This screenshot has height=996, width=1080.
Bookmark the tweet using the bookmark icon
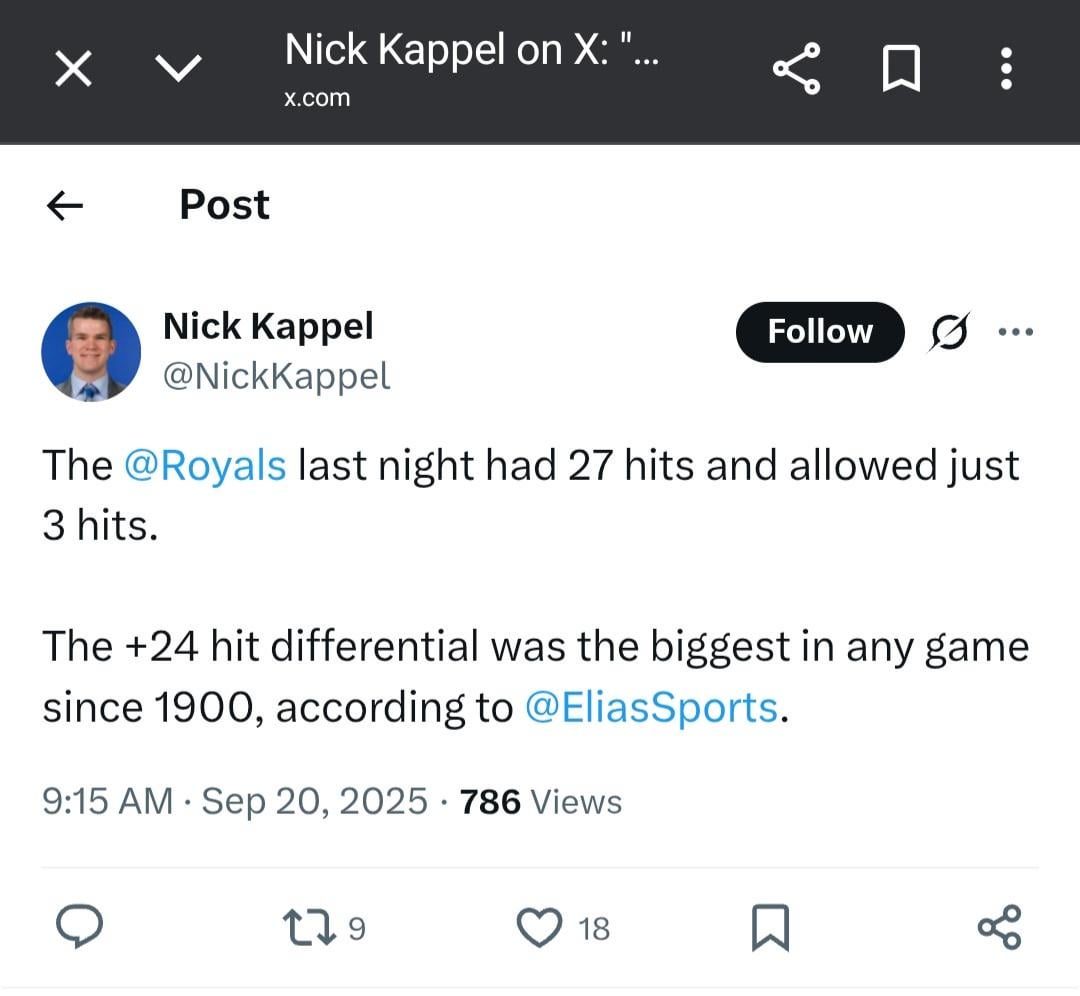coord(770,926)
